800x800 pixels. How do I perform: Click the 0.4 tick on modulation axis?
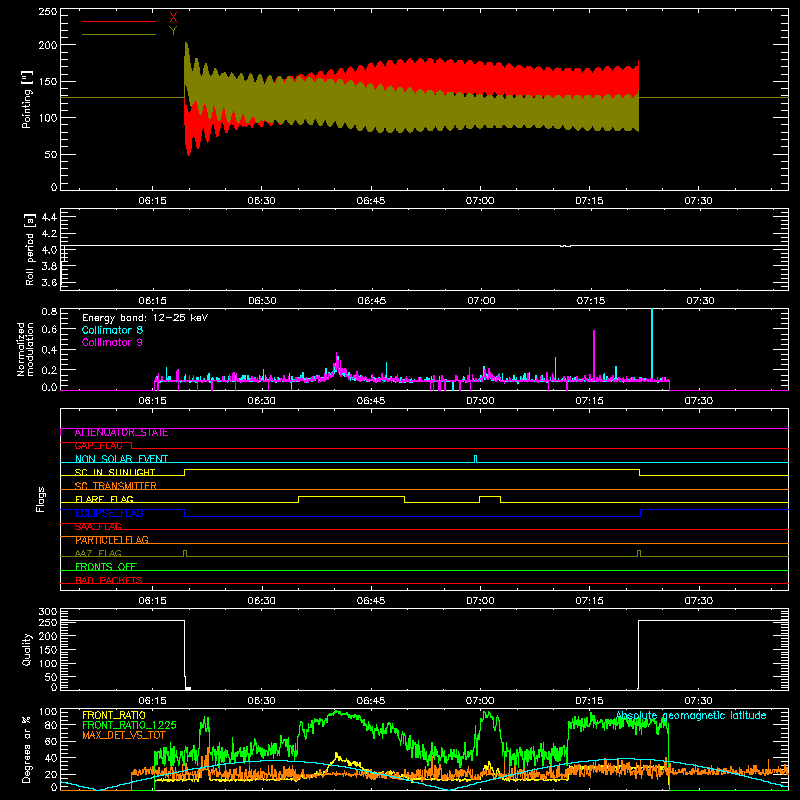(x=49, y=350)
